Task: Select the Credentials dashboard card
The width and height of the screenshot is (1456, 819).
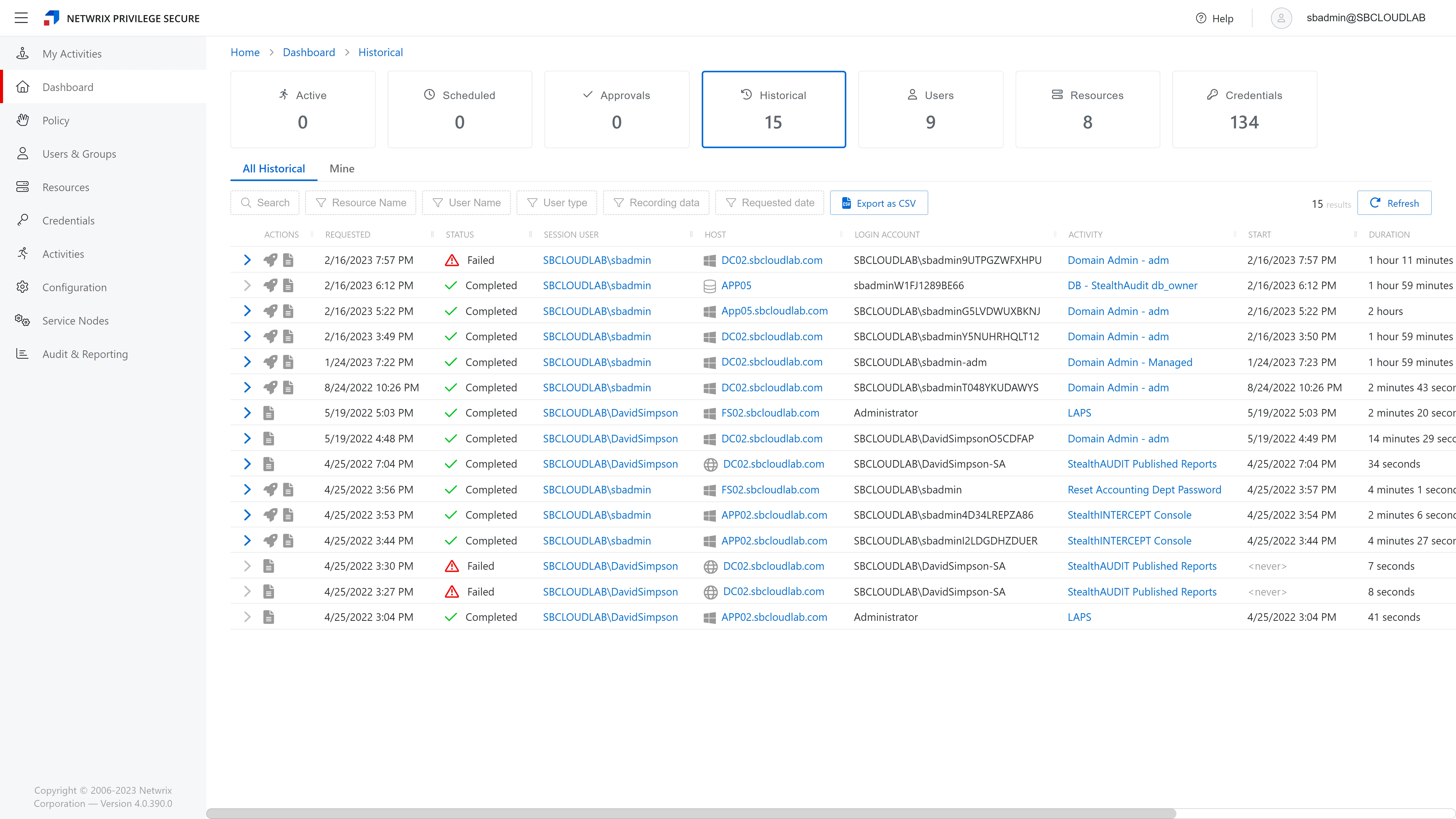Action: [x=1245, y=109]
